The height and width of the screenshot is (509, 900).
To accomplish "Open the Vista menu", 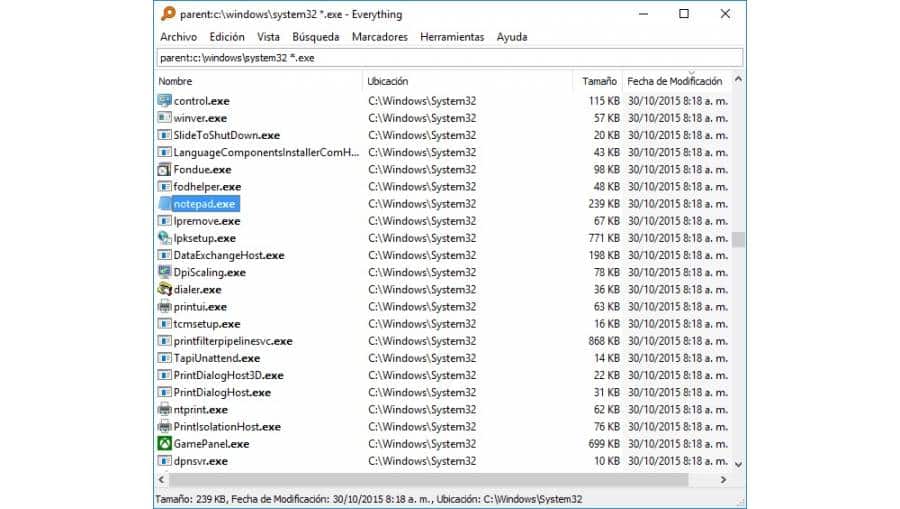I will [x=268, y=37].
